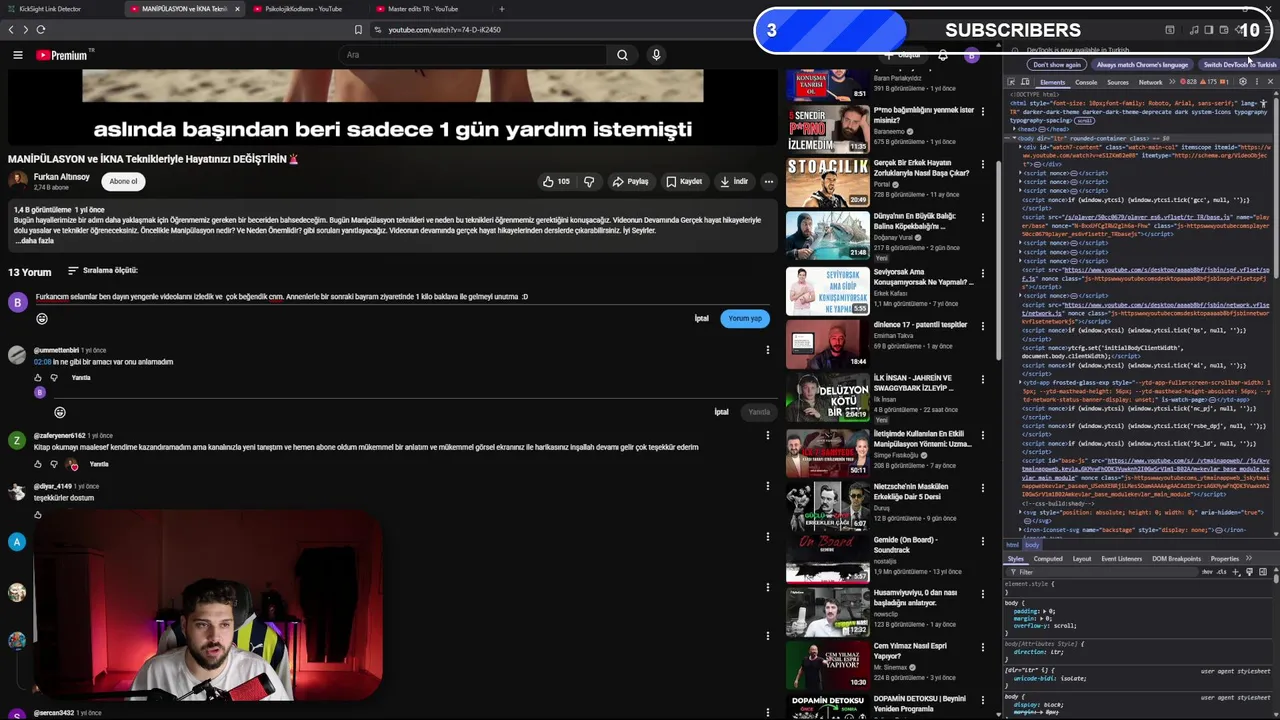Select html in DevTools breadcrumb
Screen dimensions: 1280x720
coord(1012,545)
